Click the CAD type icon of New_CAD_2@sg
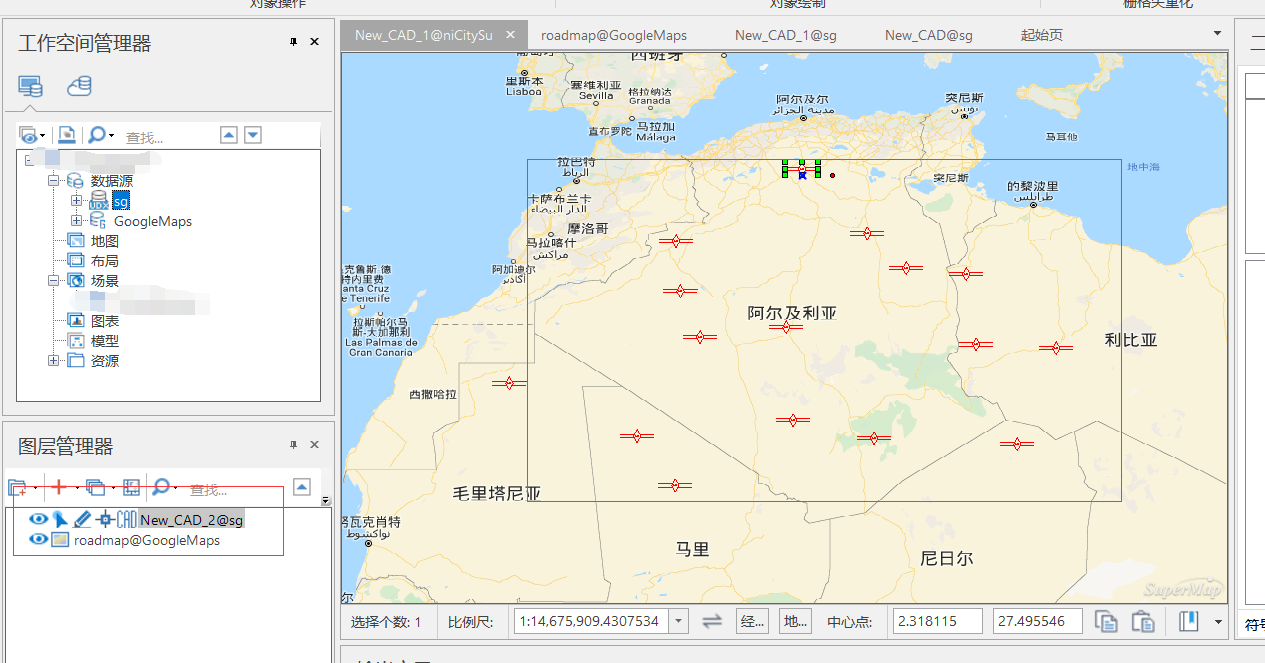The height and width of the screenshot is (663, 1265). [x=126, y=519]
